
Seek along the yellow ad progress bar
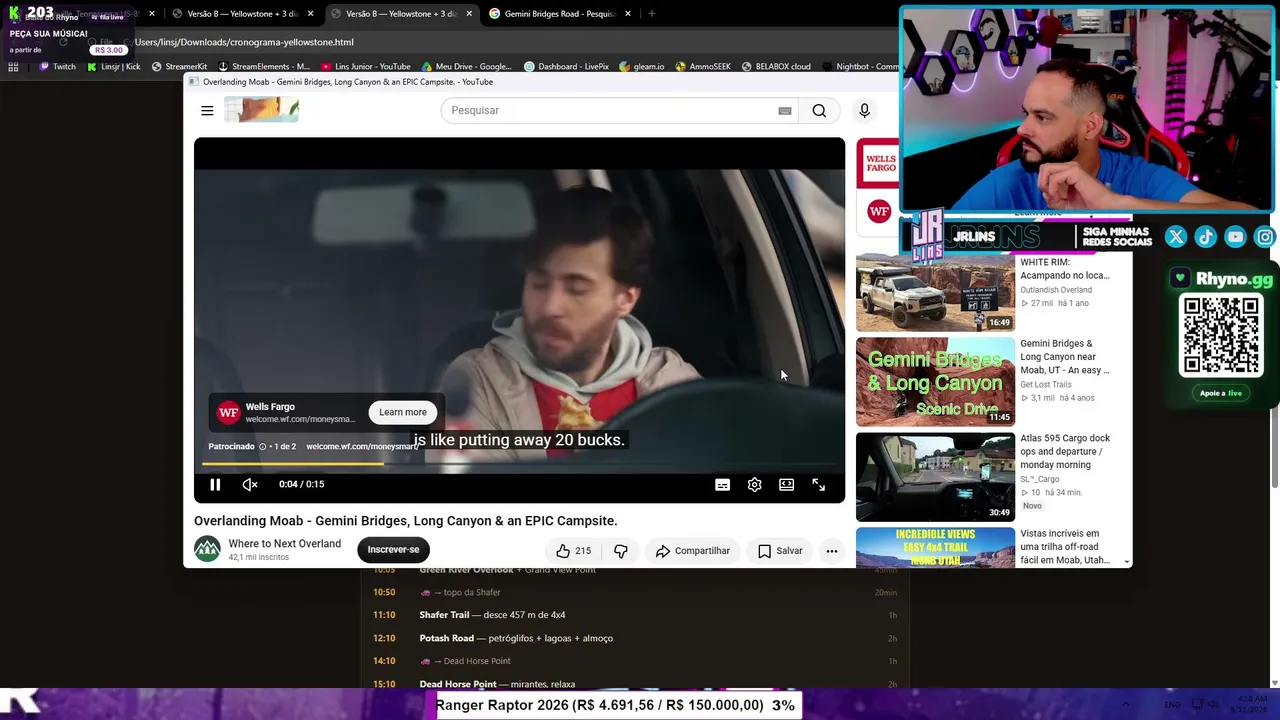coord(519,464)
